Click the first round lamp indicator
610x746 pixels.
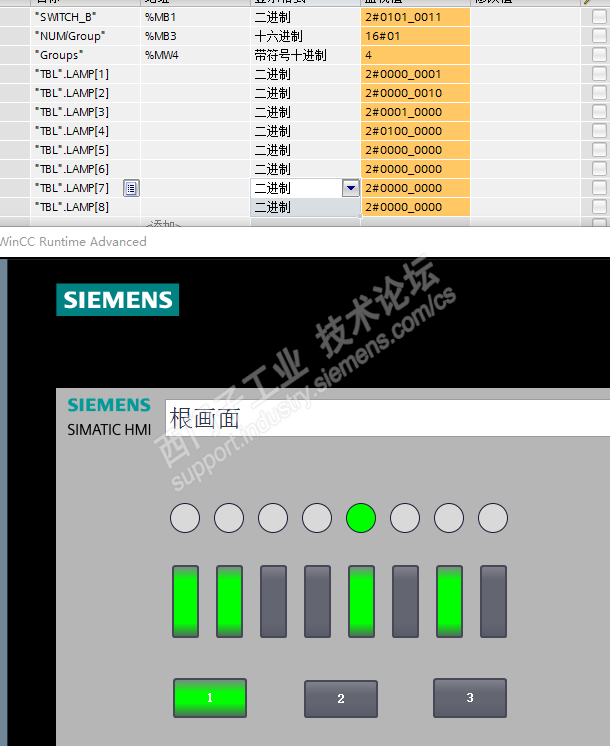pos(185,518)
